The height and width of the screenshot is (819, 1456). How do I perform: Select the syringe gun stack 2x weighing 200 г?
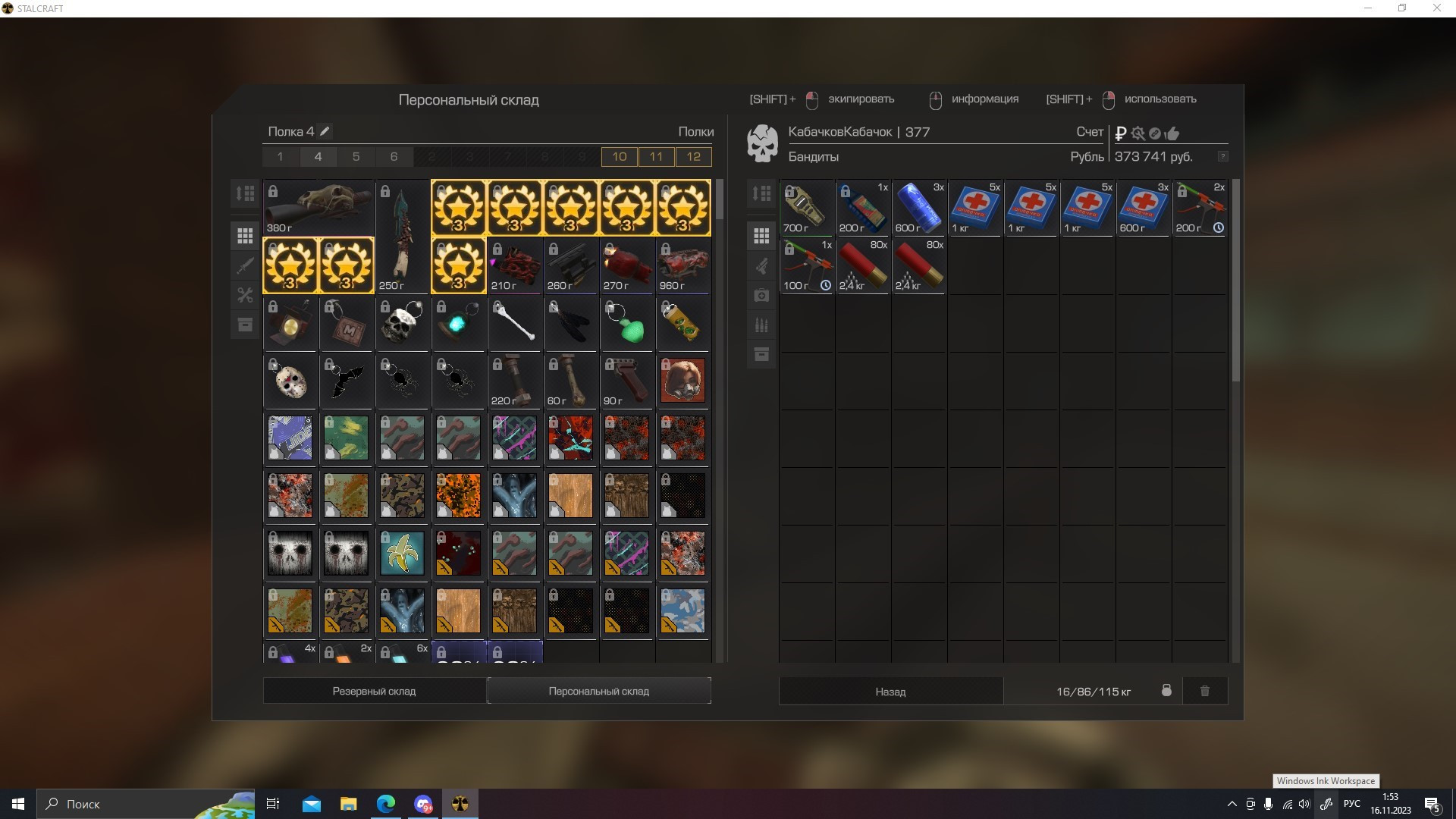pyautogui.click(x=1200, y=208)
